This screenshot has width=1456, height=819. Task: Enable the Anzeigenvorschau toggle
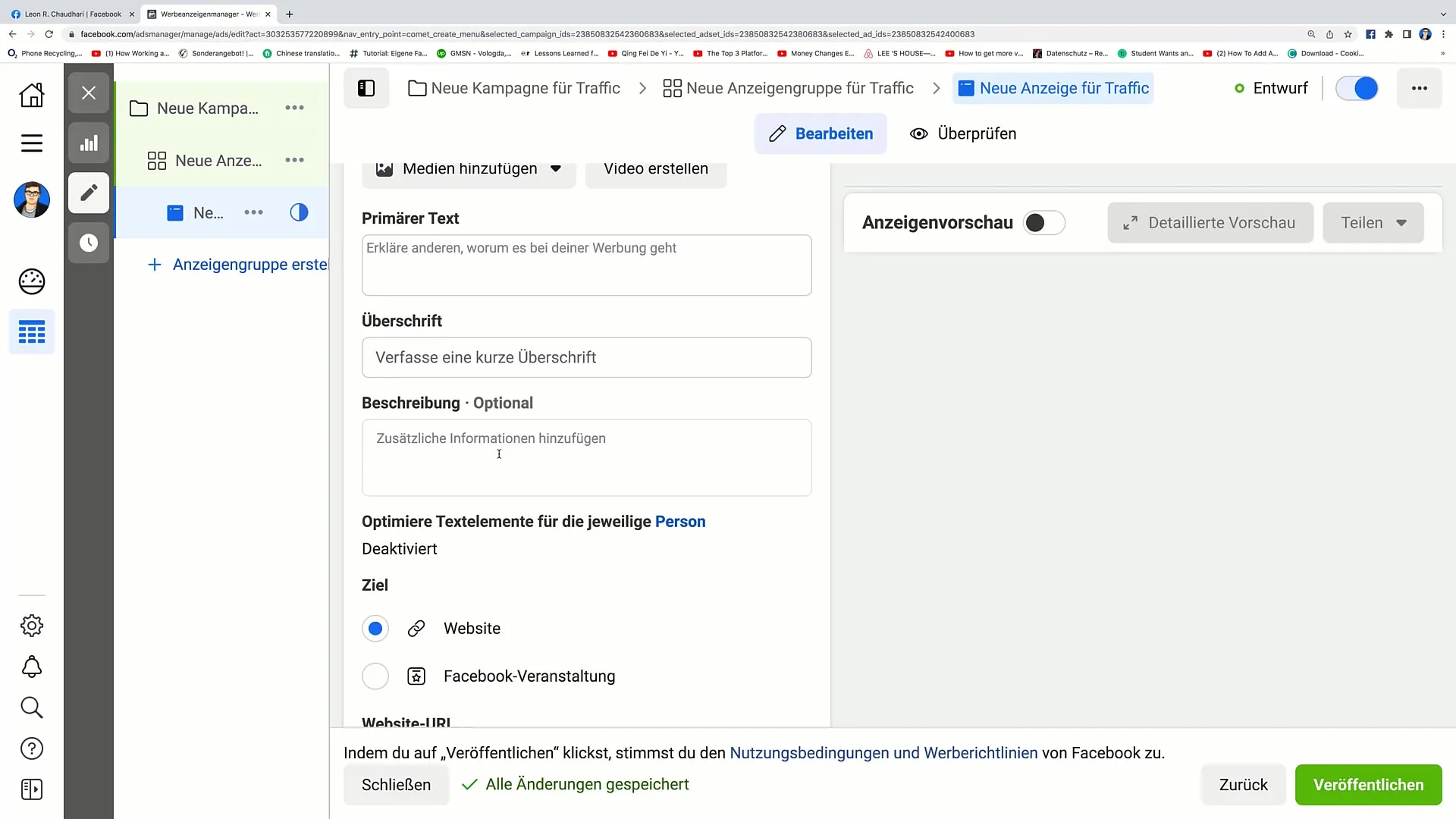point(1043,223)
